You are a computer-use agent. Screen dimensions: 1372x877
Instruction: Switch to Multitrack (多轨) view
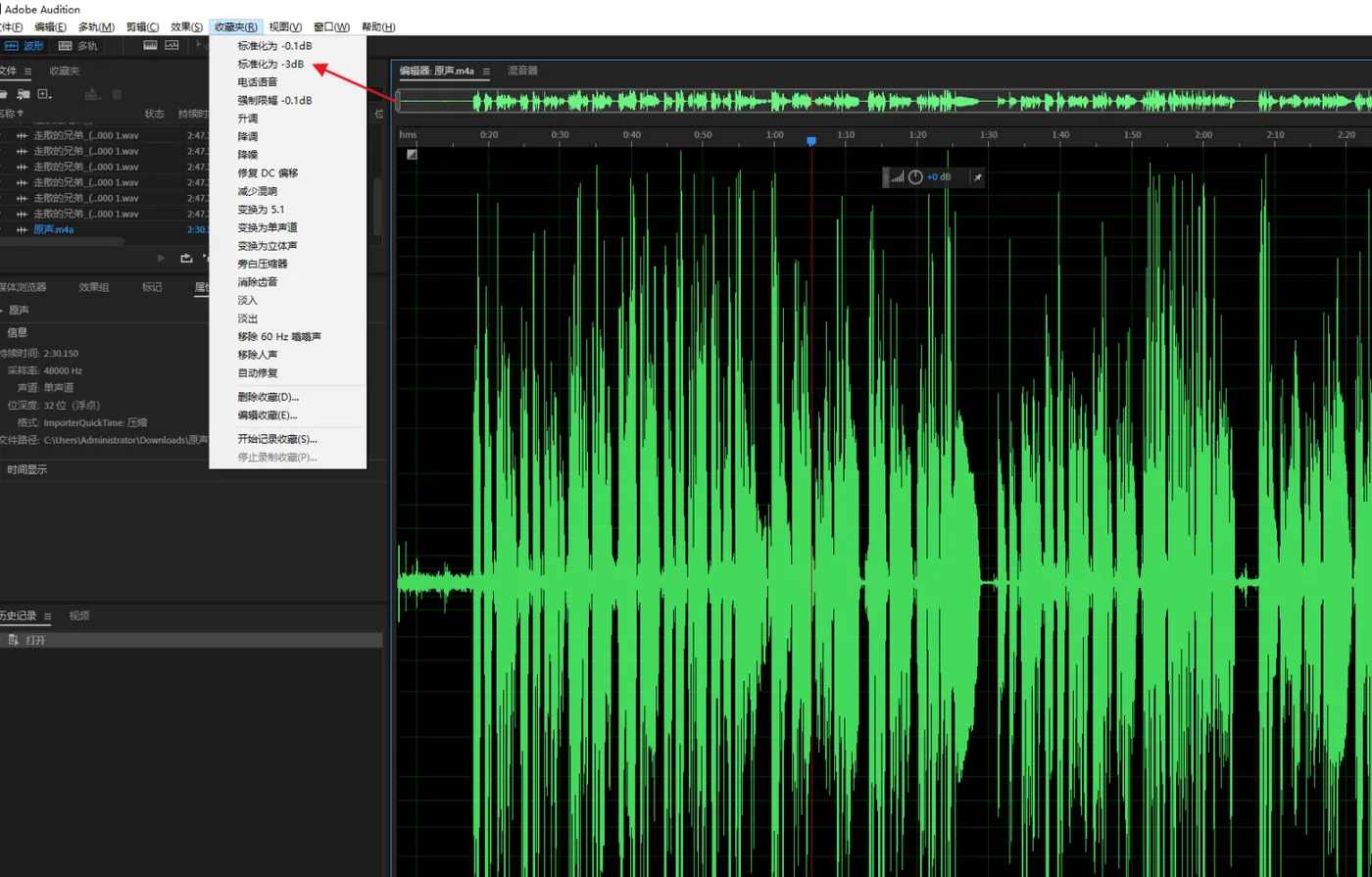click(x=78, y=45)
